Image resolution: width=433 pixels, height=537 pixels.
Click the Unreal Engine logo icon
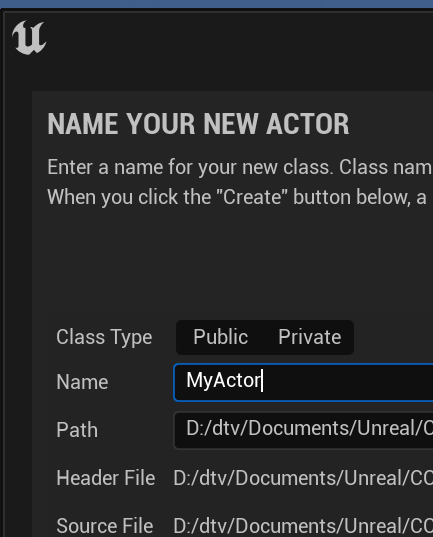29,38
